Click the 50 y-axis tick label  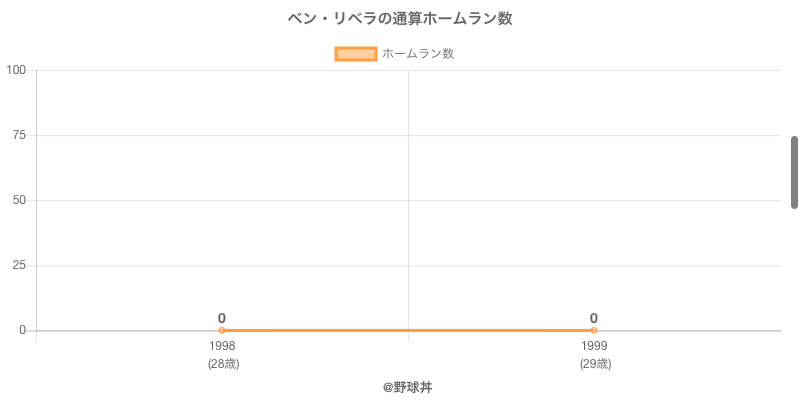(19, 200)
